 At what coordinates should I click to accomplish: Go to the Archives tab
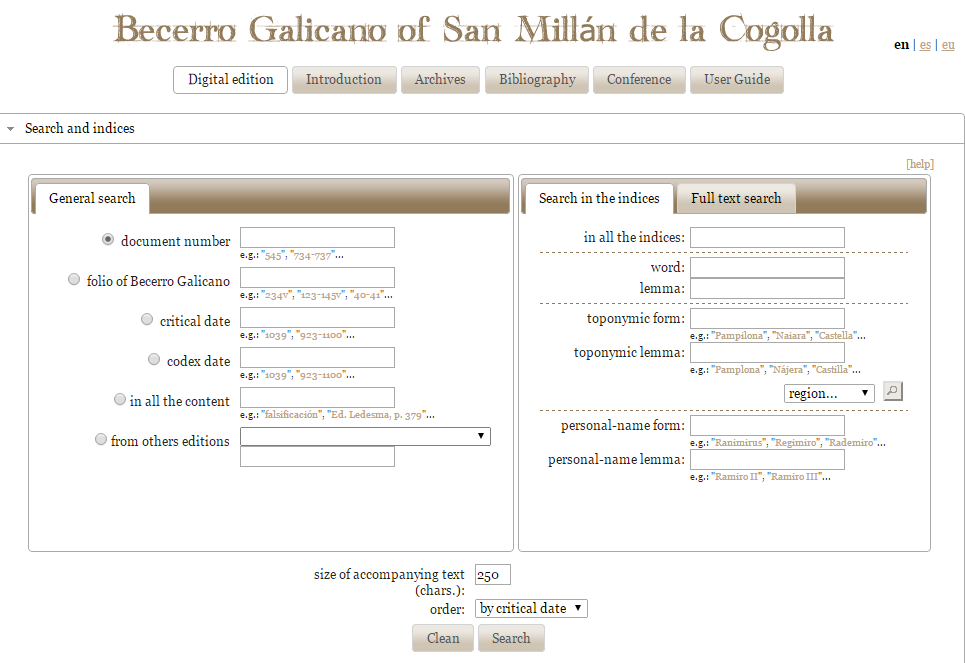pyautogui.click(x=440, y=80)
